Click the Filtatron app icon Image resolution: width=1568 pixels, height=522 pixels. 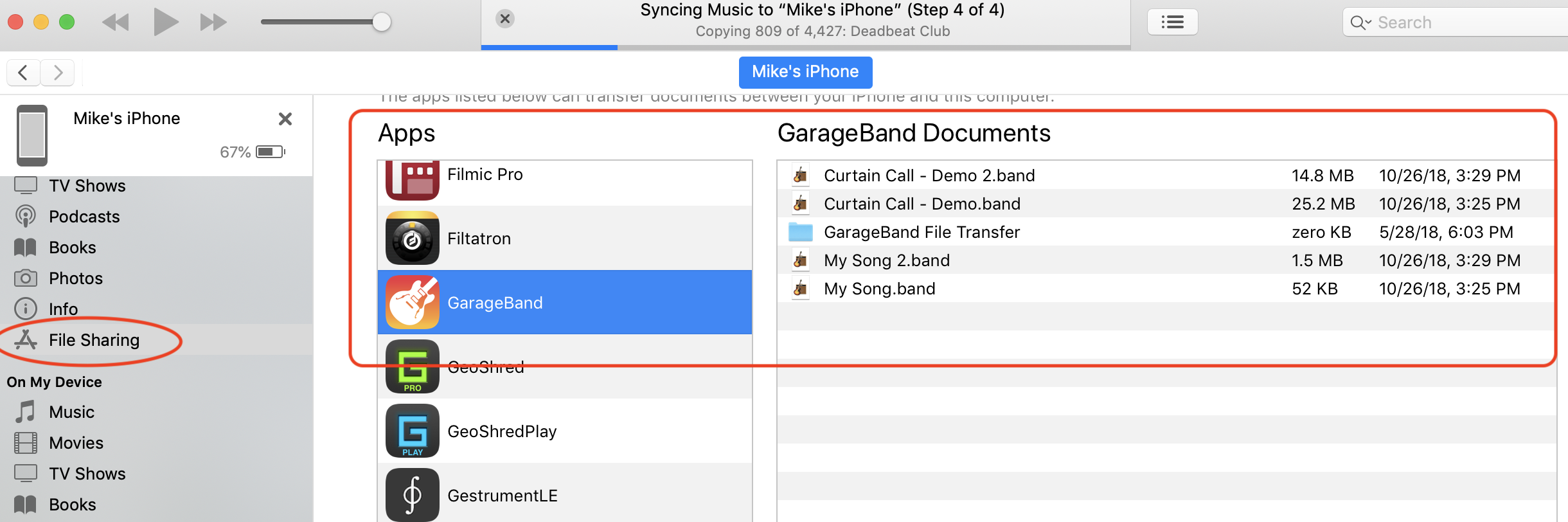[x=413, y=238]
